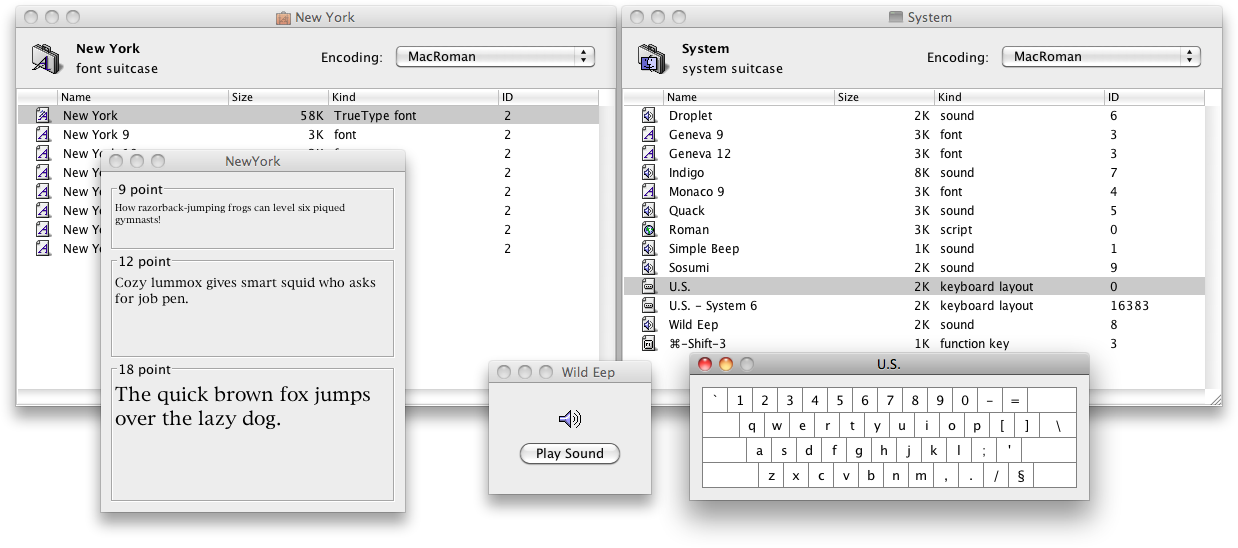Click the 'function key' kind cell

(974, 344)
